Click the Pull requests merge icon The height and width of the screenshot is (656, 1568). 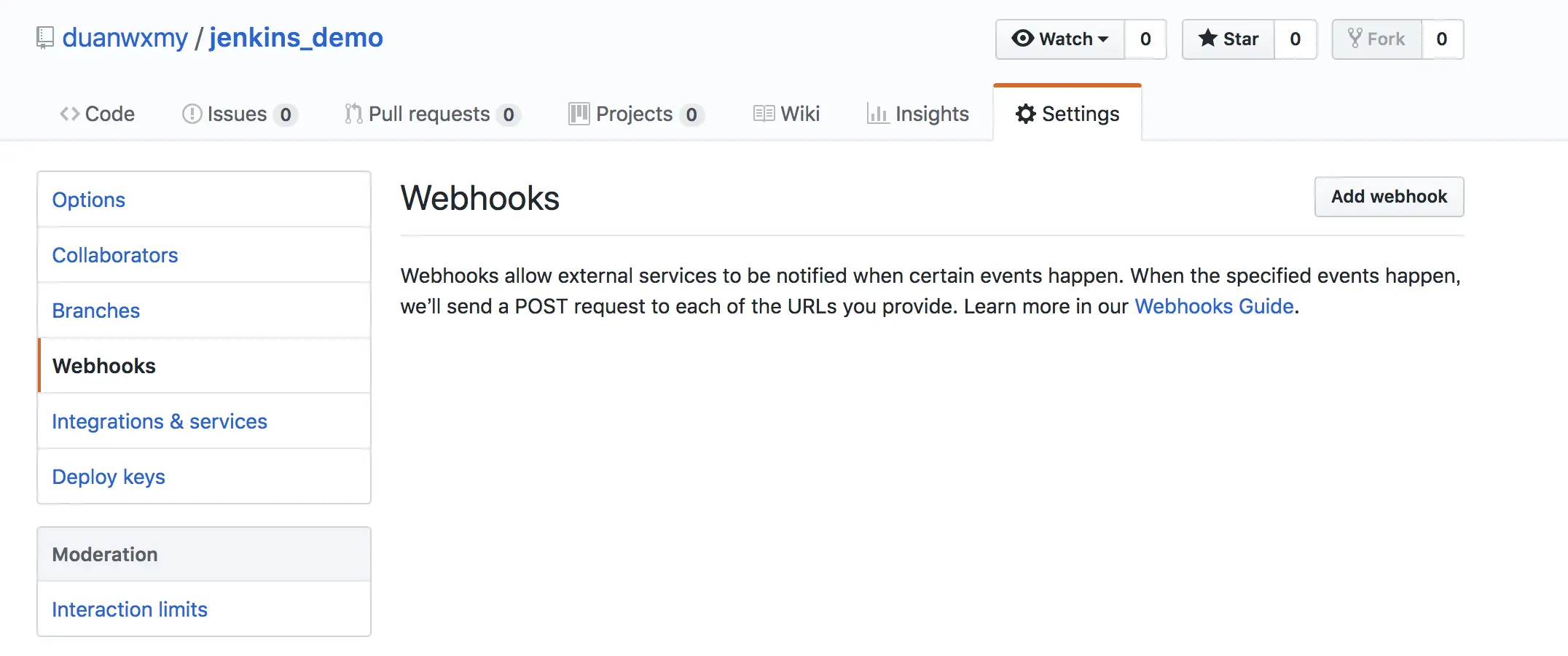point(353,114)
